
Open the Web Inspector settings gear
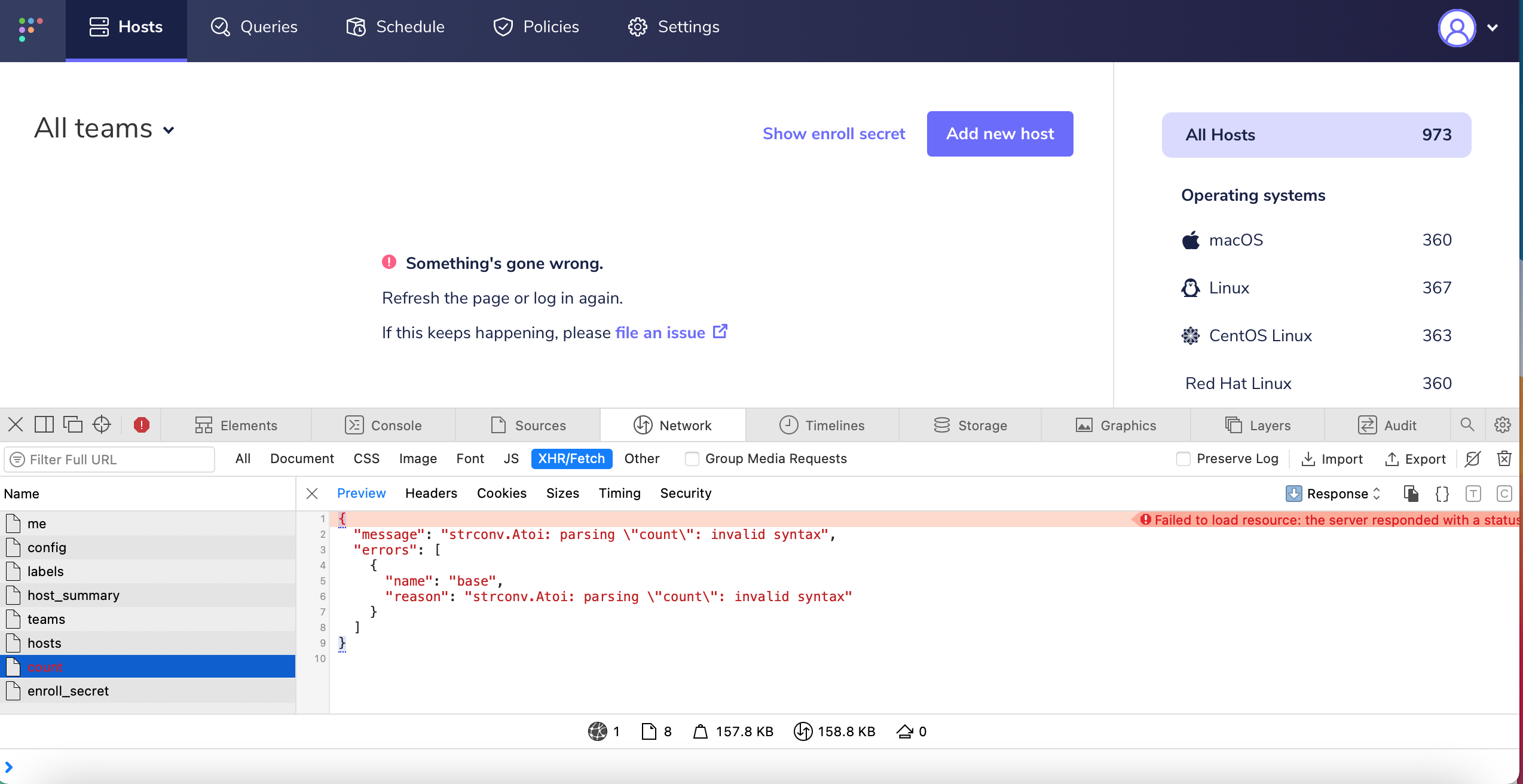tap(1503, 424)
